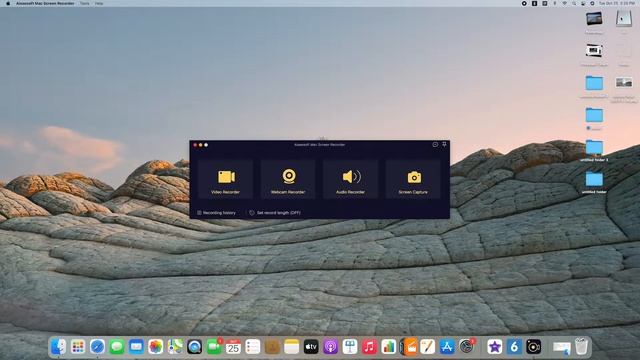Select the hard drive icon on desktop
Screen dimensions: 640x360
click(x=624, y=19)
